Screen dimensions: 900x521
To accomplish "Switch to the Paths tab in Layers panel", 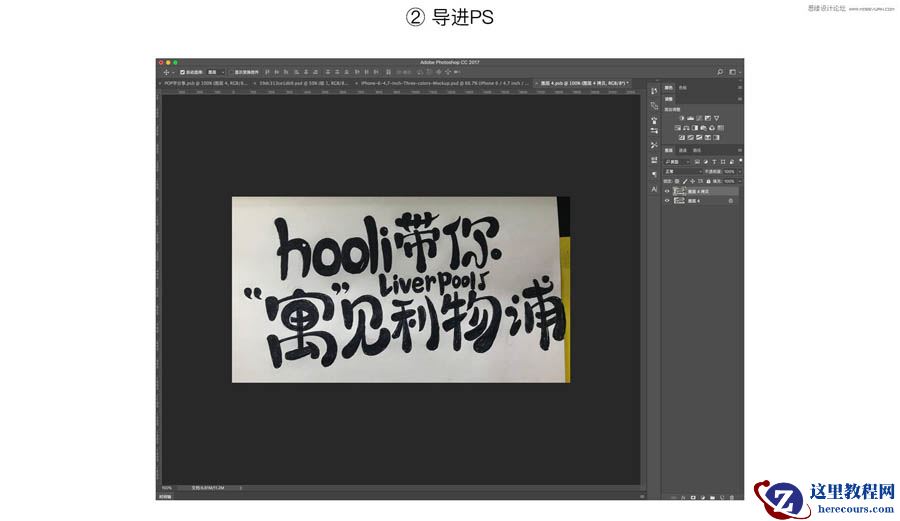I will pyautogui.click(x=697, y=150).
